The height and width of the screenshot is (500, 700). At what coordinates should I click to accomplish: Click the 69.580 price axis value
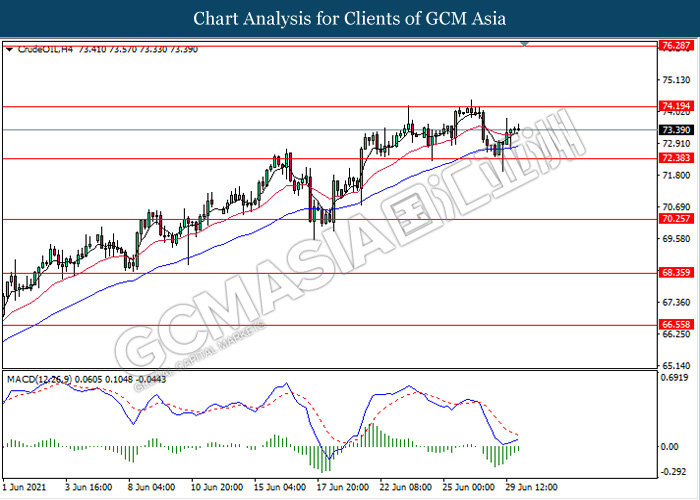pyautogui.click(x=676, y=239)
